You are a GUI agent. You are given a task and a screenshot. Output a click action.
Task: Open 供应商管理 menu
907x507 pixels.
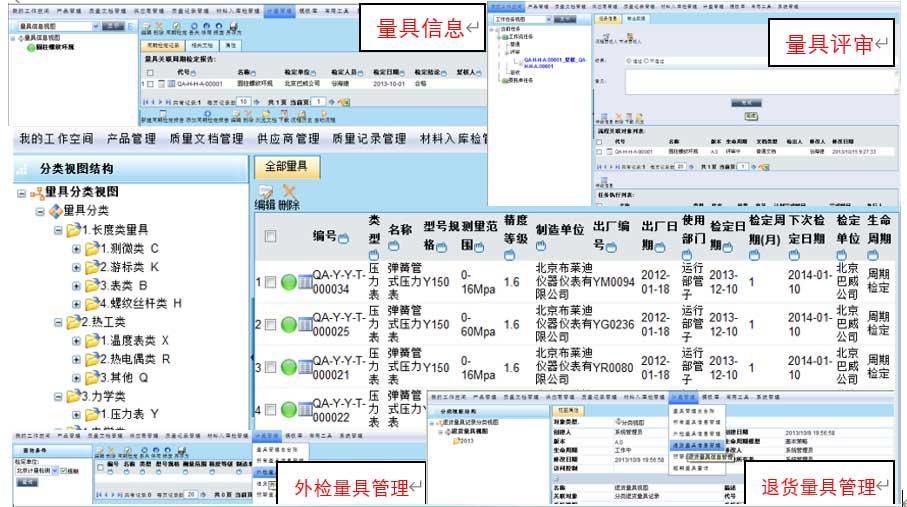pyautogui.click(x=288, y=139)
